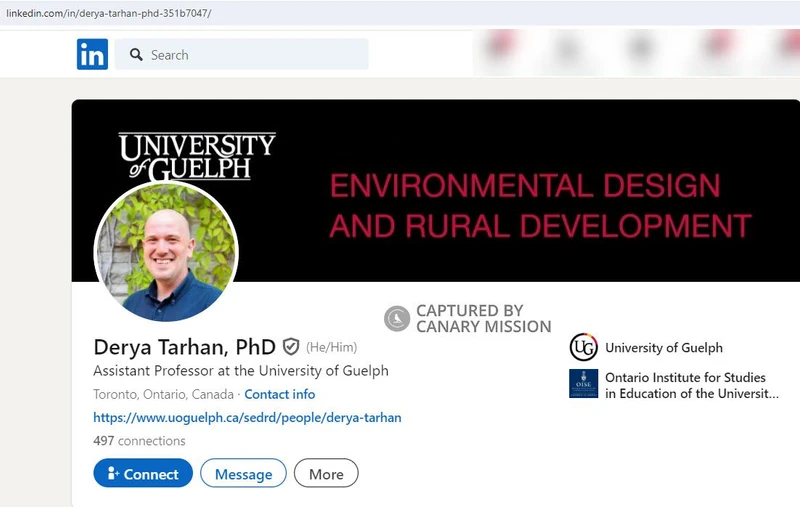Open University of Guelph experience link
This screenshot has width=800, height=507.
[x=664, y=348]
